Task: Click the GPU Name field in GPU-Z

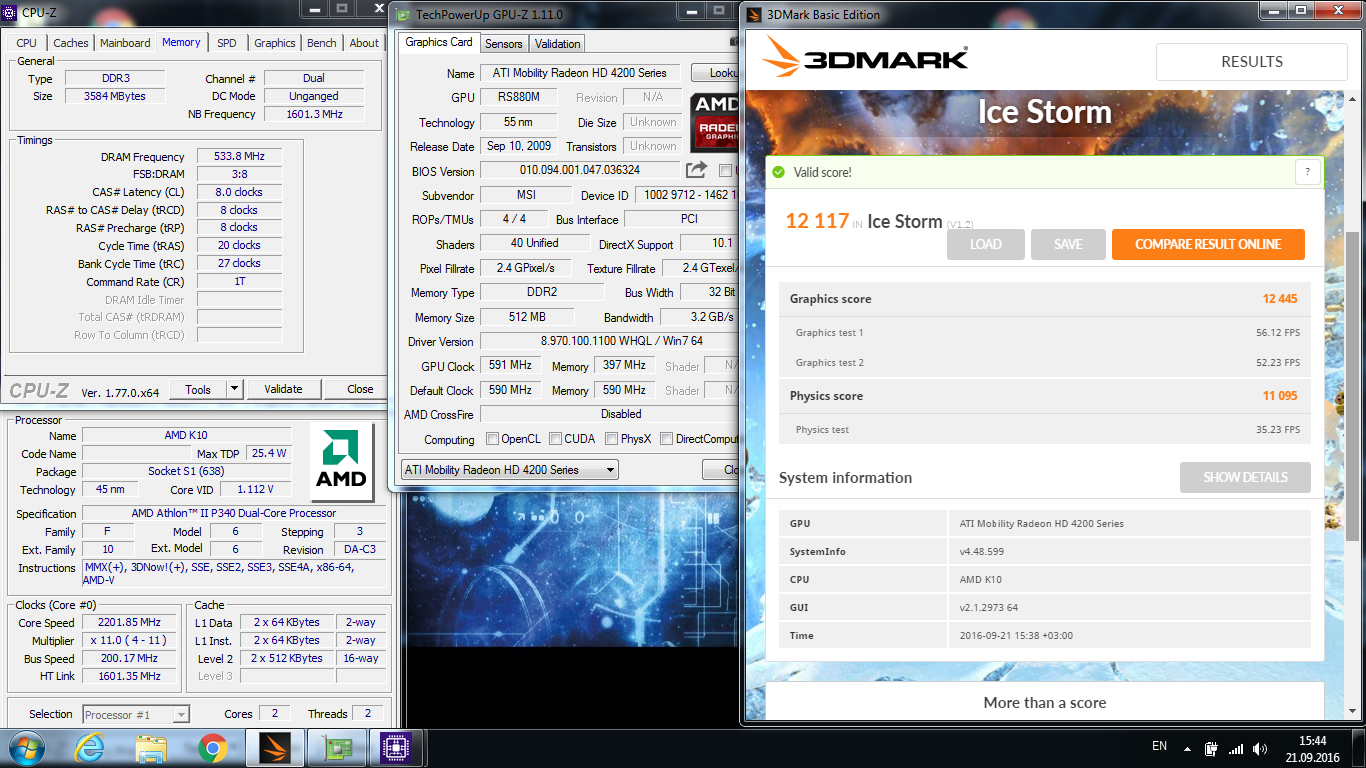Action: pos(580,73)
